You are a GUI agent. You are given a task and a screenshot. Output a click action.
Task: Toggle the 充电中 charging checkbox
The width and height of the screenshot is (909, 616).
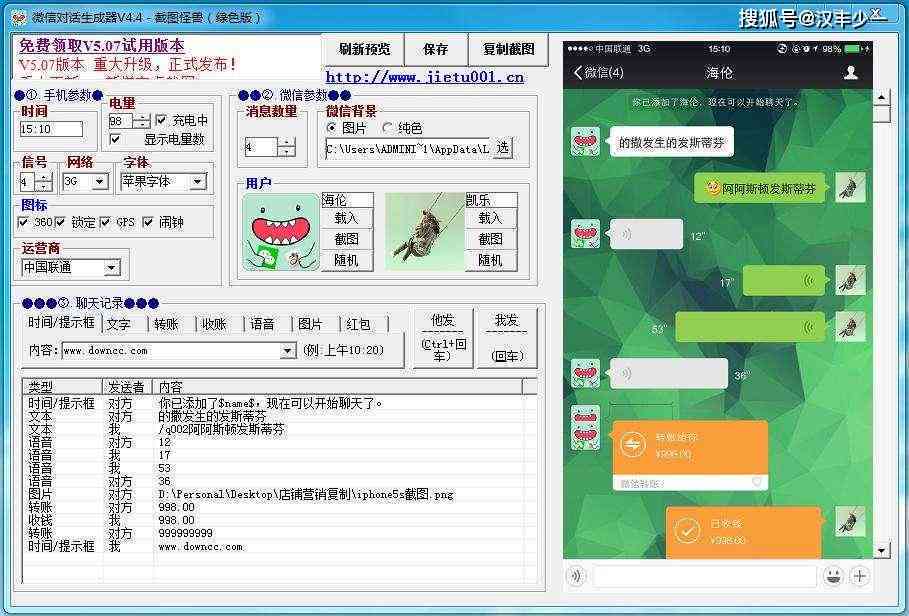161,120
